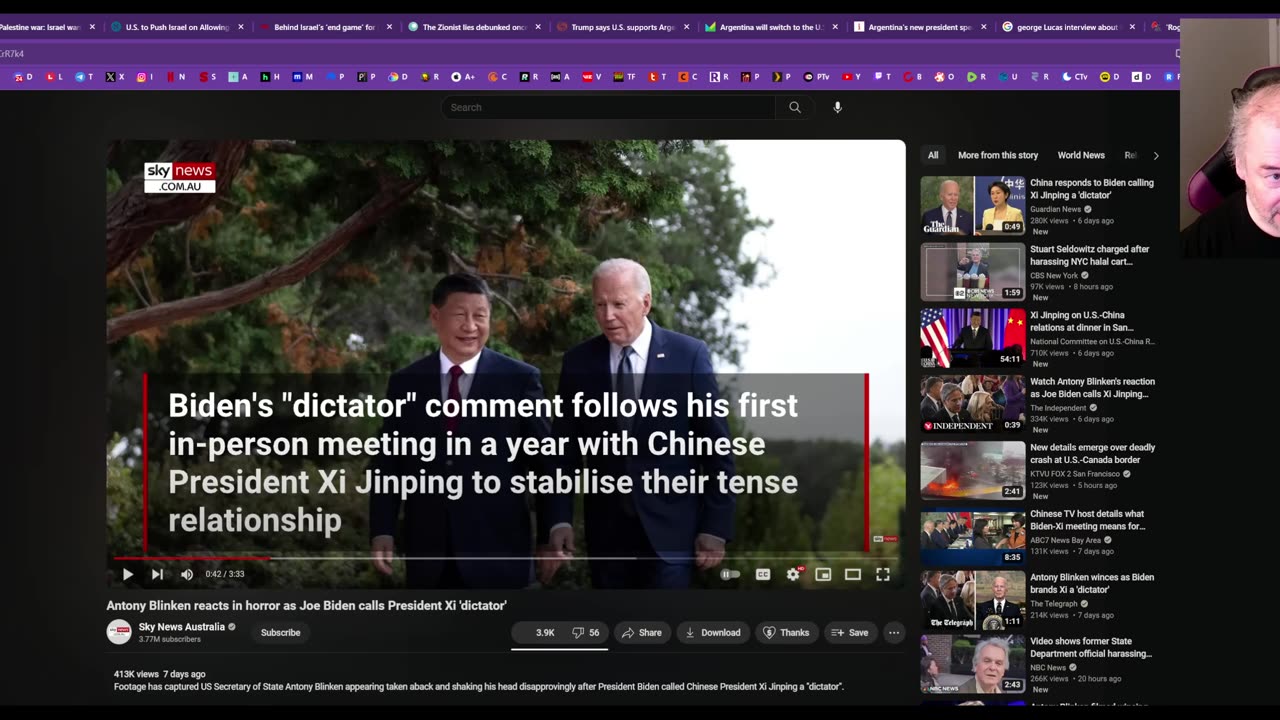Open CBS New York thumbnail 1:59

coord(973,272)
